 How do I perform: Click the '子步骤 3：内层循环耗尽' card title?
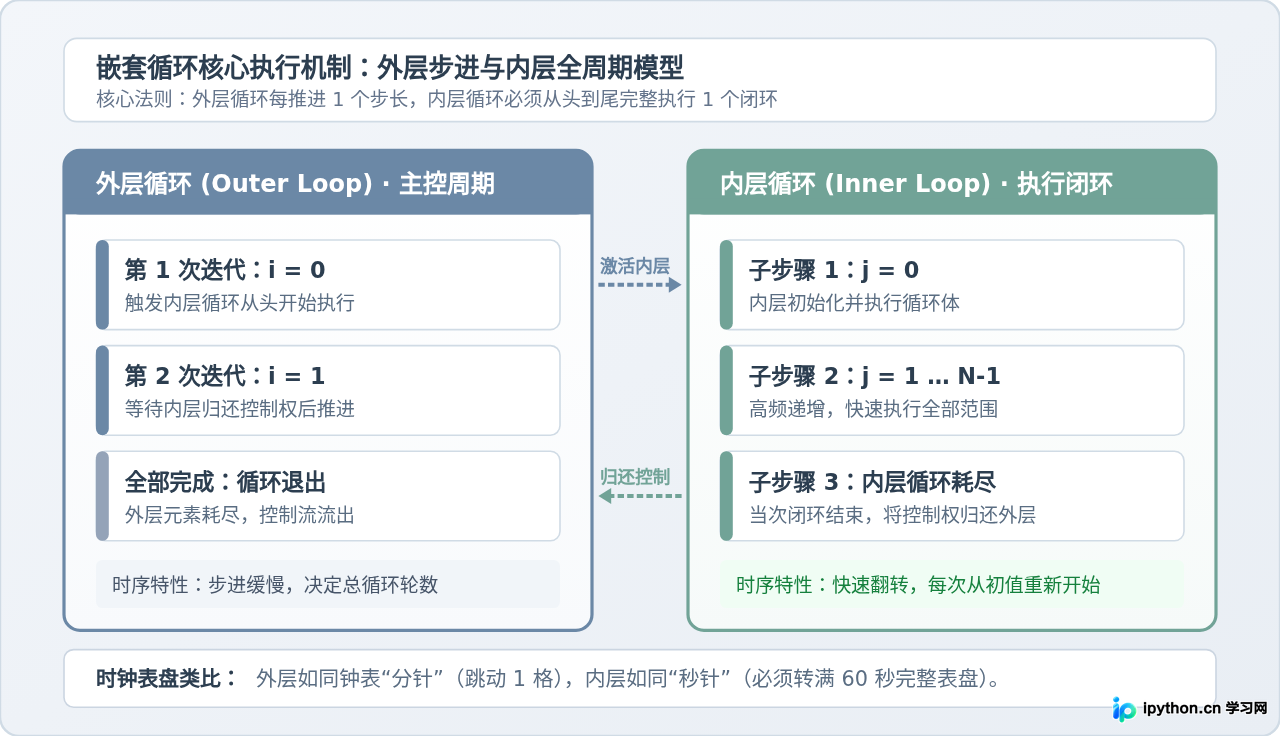[x=872, y=482]
